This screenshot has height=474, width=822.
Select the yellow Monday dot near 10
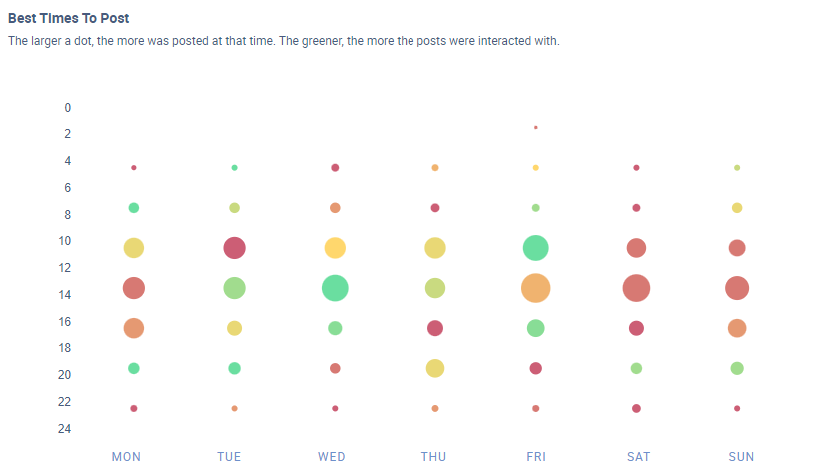(x=134, y=248)
